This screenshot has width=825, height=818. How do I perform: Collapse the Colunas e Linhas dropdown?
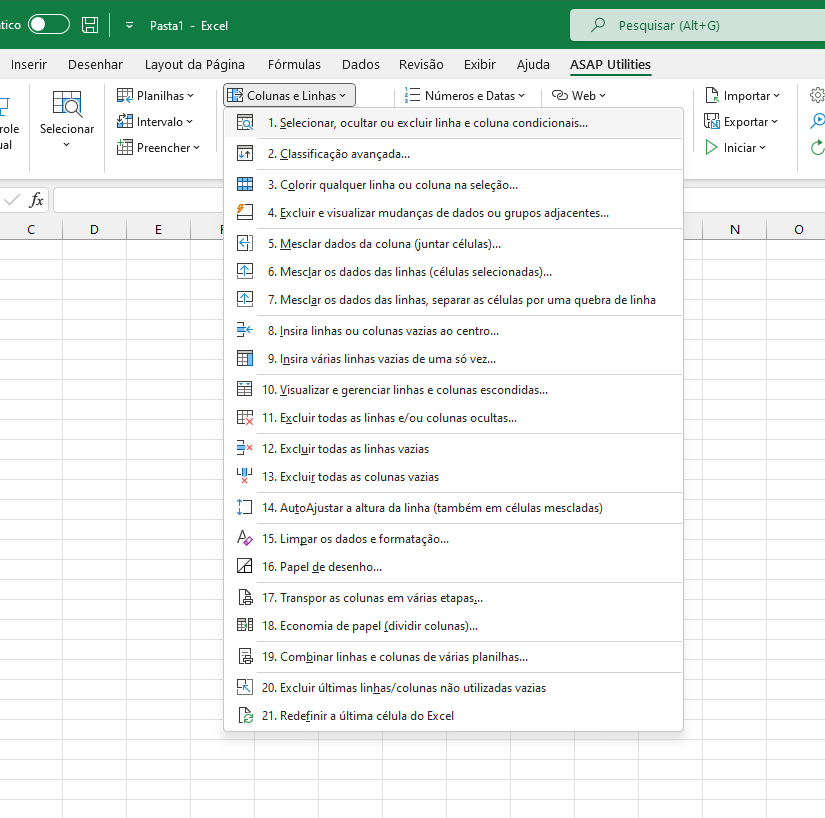289,96
